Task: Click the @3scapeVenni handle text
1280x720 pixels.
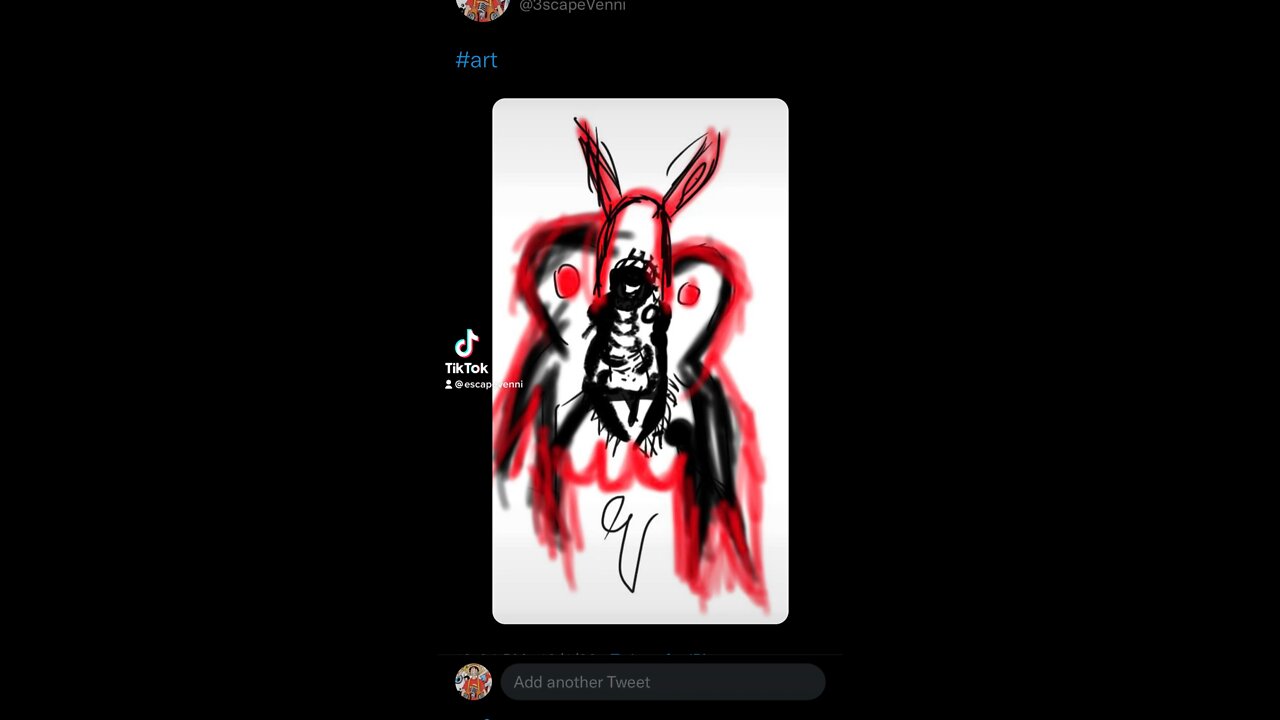Action: [x=572, y=6]
